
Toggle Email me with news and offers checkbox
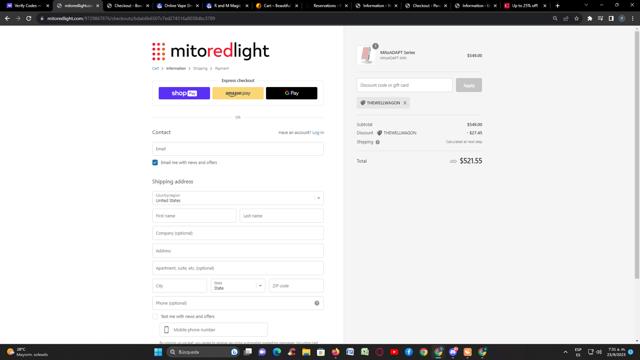tap(155, 162)
